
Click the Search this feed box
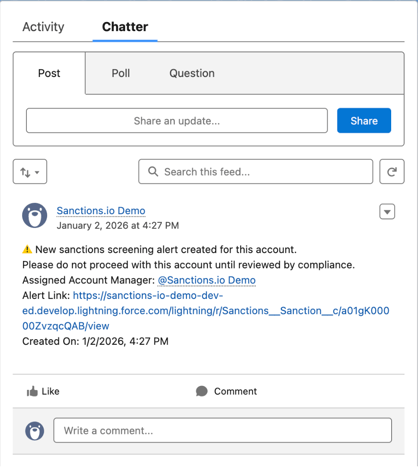[256, 172]
